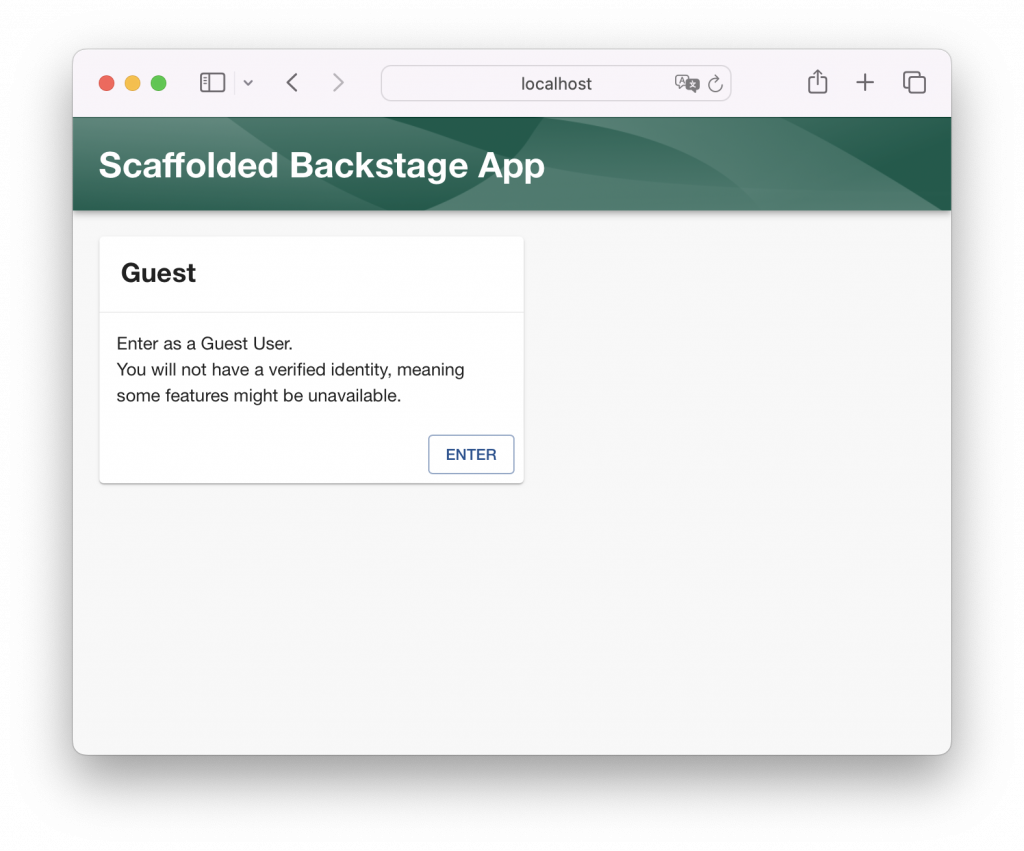The image size is (1024, 851).
Task: Close the Safari window with red button
Action: coord(106,83)
